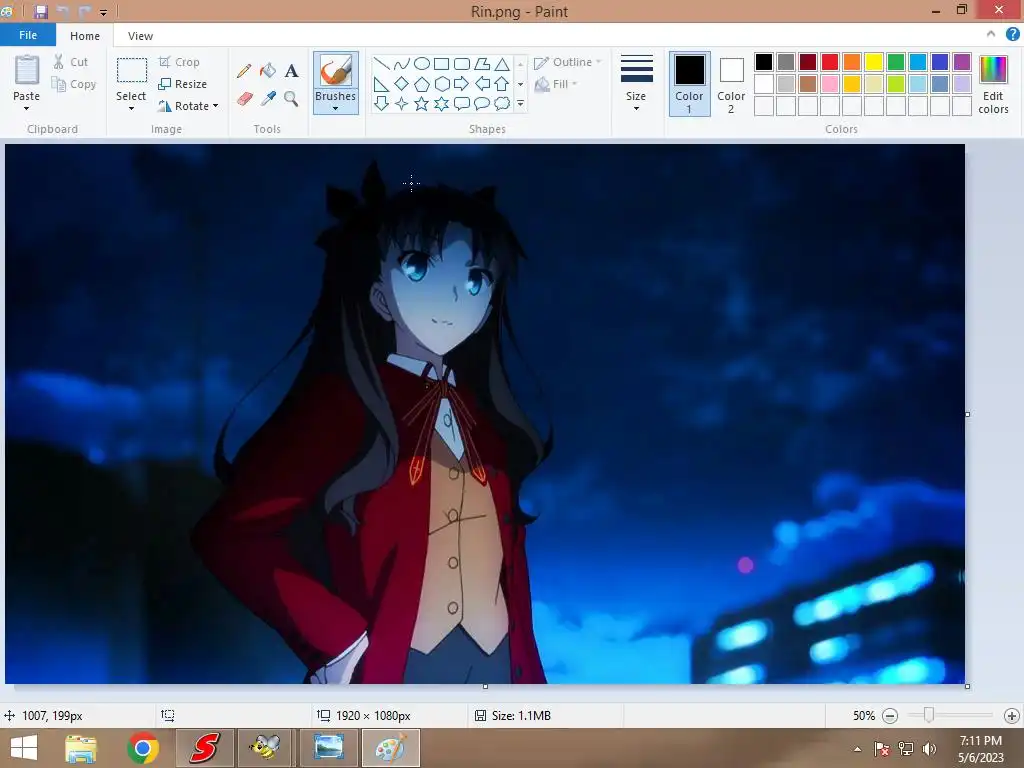The image size is (1024, 768).
Task: Select the Magnifier tool
Action: (x=291, y=99)
